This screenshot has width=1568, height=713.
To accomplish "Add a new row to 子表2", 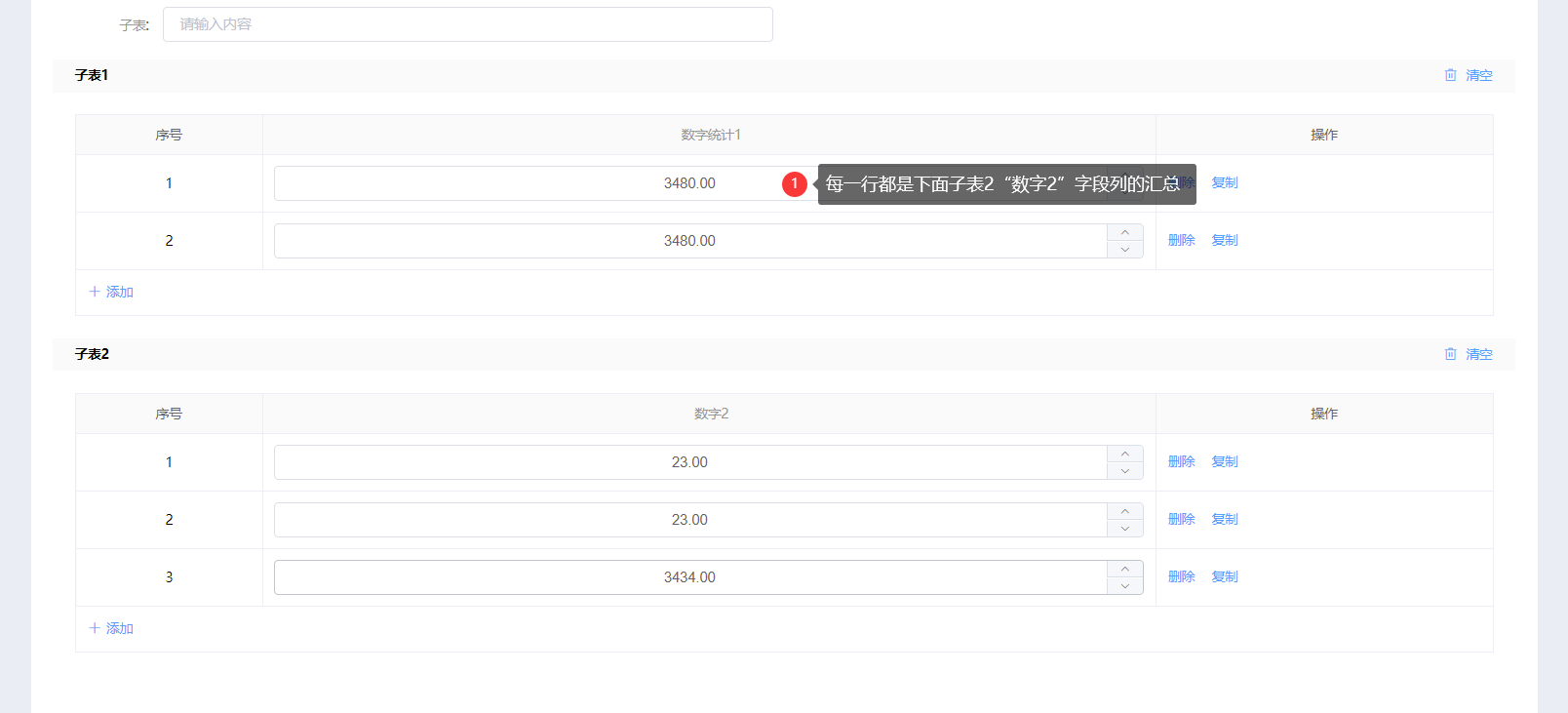I will (x=111, y=628).
